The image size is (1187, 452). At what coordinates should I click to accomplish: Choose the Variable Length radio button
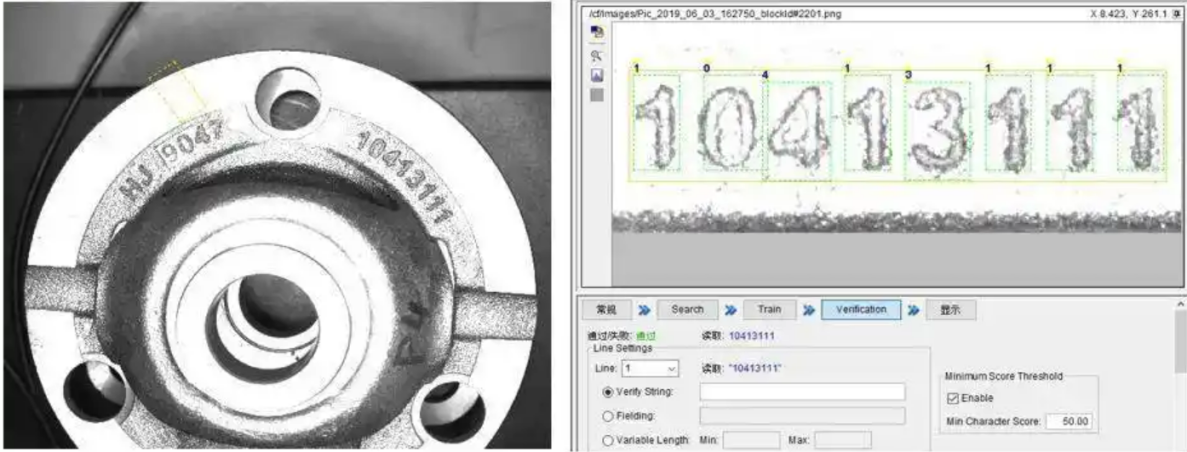606,440
